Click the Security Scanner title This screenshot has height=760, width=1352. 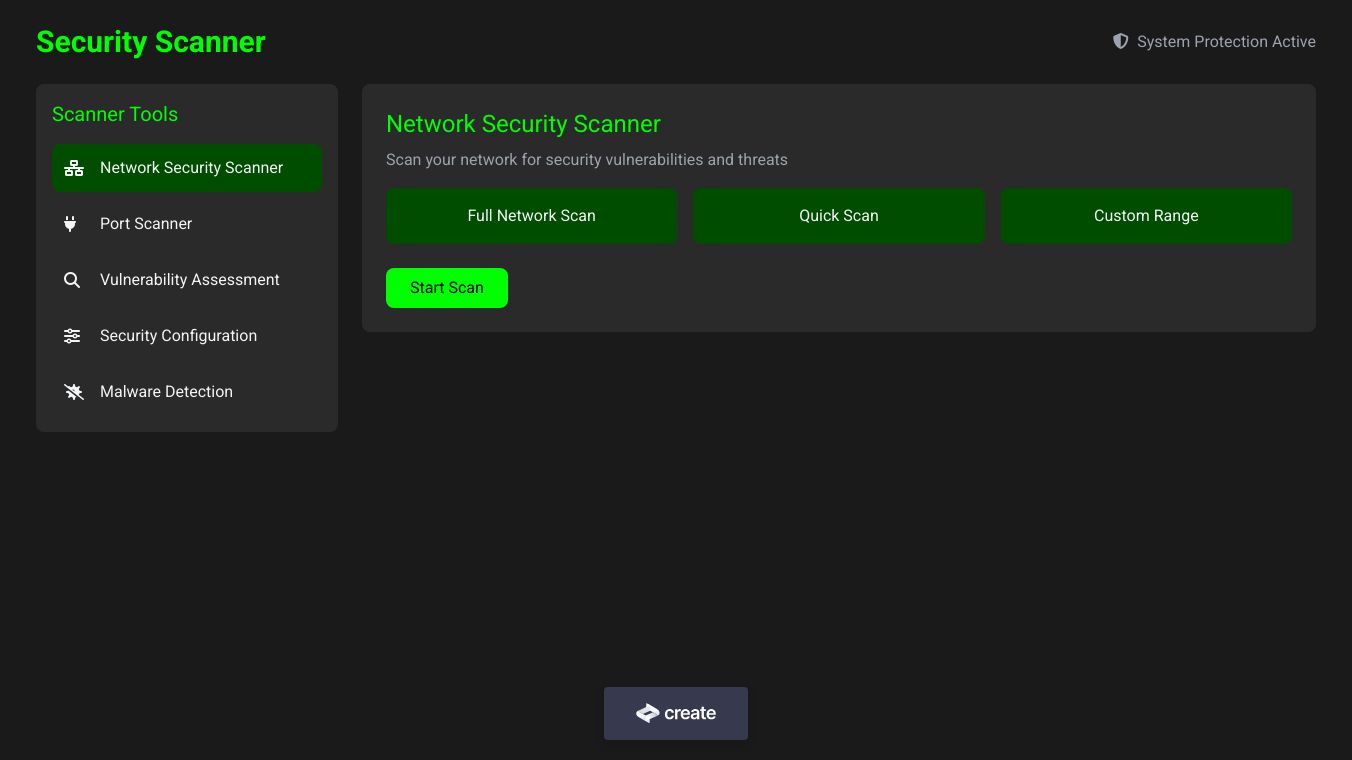pyautogui.click(x=151, y=42)
